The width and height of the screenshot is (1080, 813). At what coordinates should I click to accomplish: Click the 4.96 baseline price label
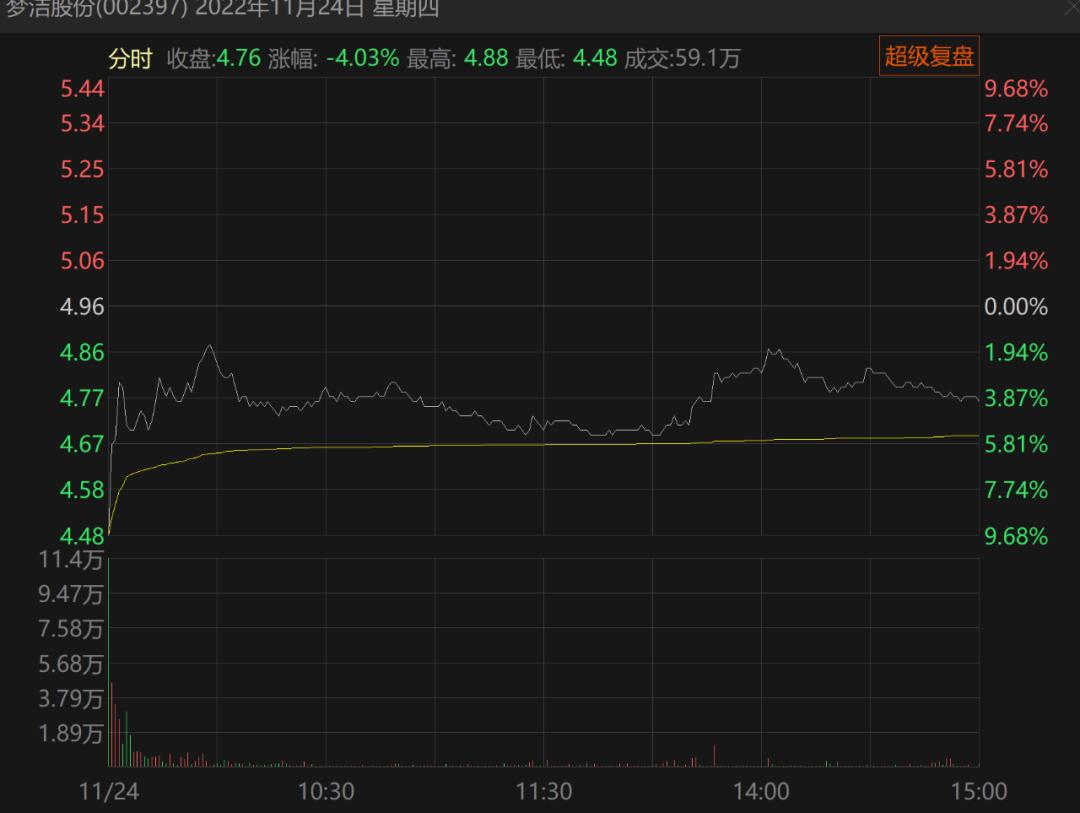click(82, 307)
